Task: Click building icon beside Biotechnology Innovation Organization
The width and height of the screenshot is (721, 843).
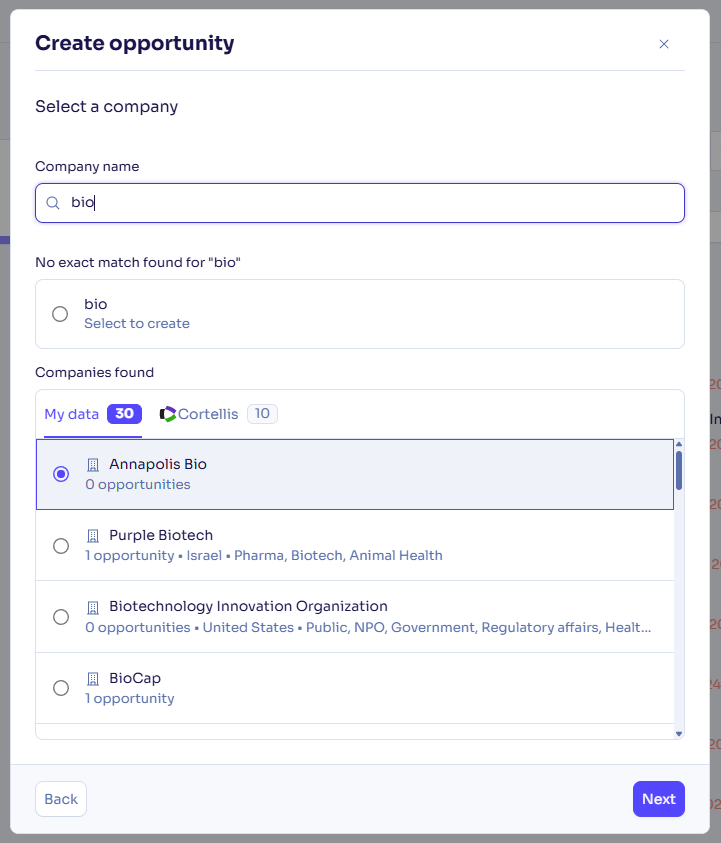Action: (x=93, y=608)
